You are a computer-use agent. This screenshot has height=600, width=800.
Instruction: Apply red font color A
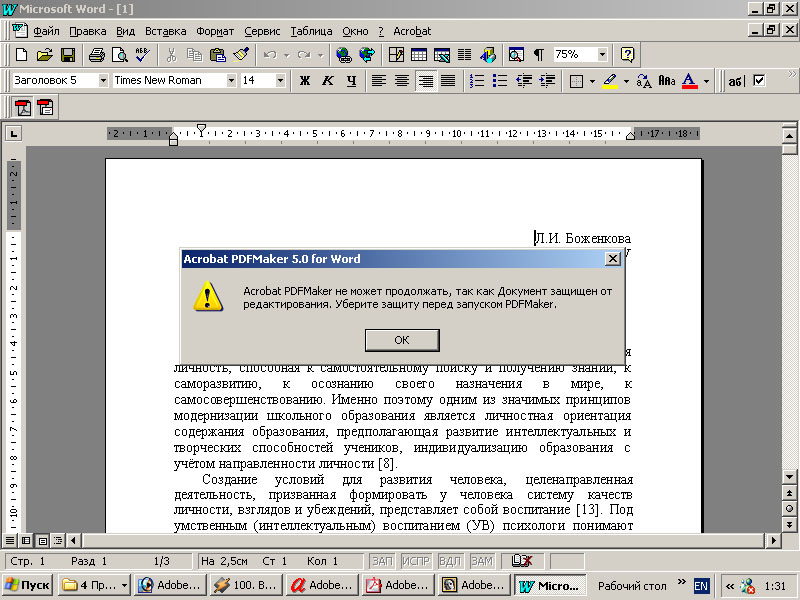pos(689,81)
